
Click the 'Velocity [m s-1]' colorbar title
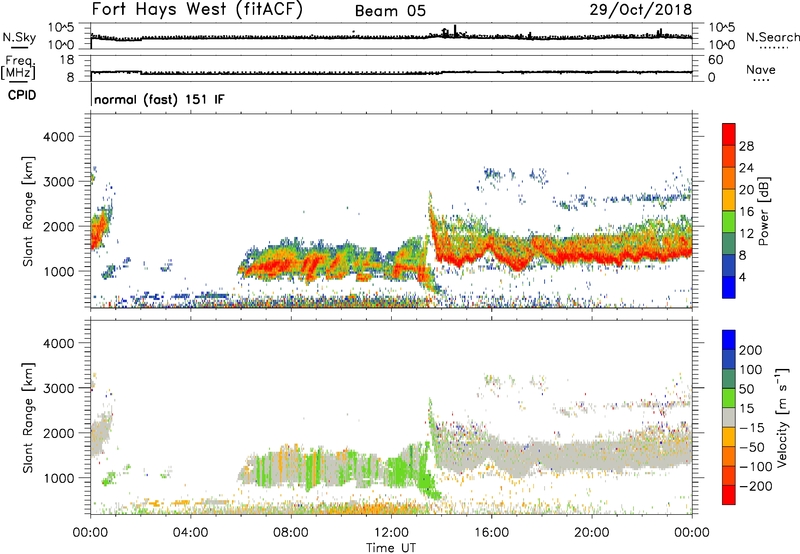pos(782,417)
